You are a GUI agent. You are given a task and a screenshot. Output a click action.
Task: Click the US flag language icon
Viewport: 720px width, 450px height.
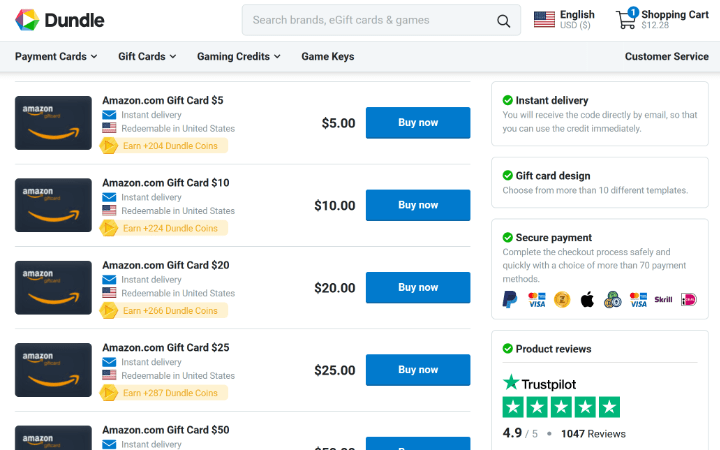tap(544, 20)
